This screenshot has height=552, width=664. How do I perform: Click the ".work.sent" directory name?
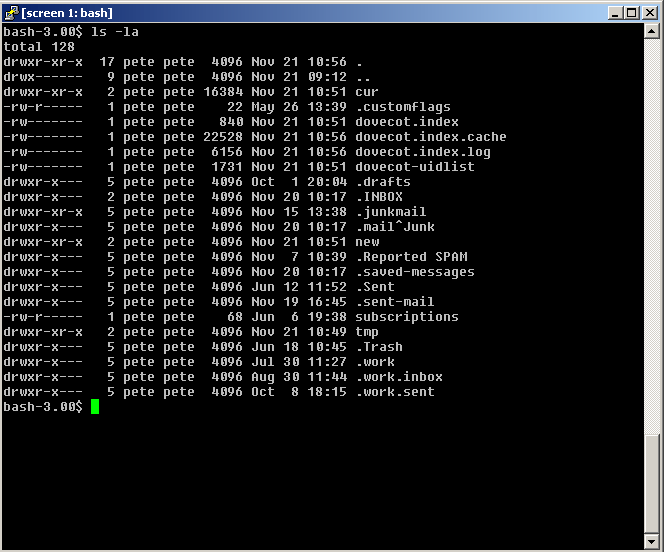point(395,392)
